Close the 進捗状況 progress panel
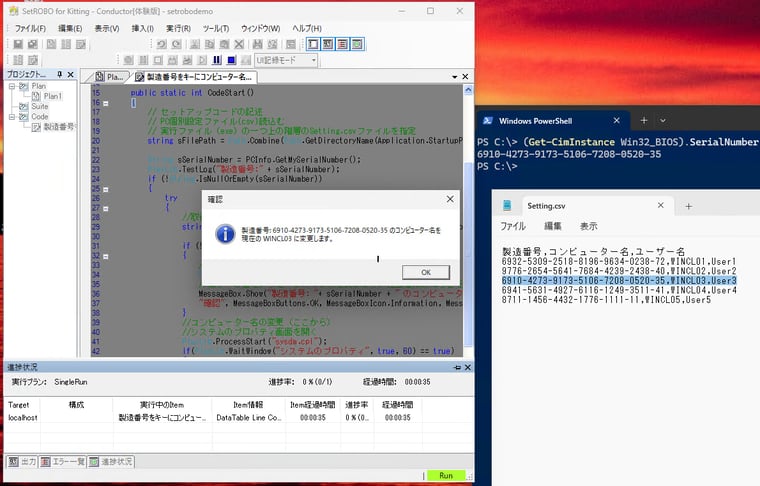Image resolution: width=760 pixels, height=486 pixels. (x=468, y=367)
